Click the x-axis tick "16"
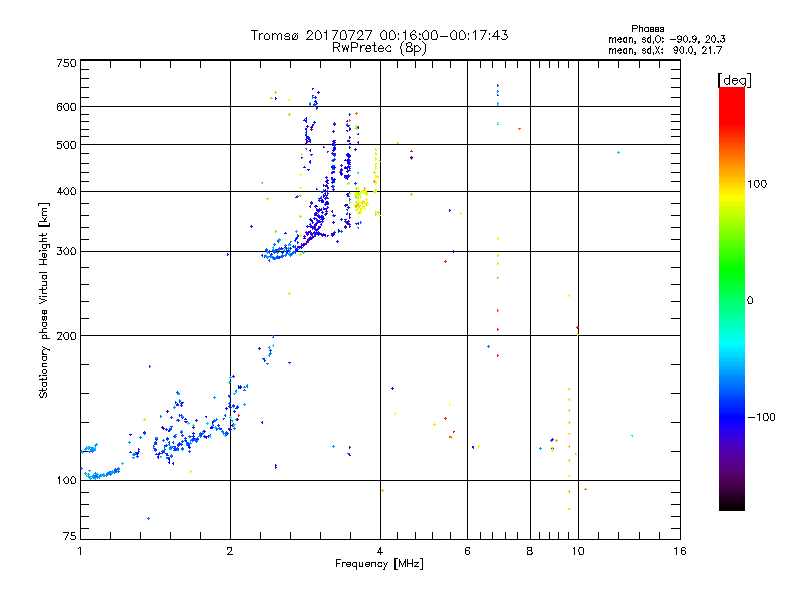800x600 pixels. pyautogui.click(x=680, y=551)
